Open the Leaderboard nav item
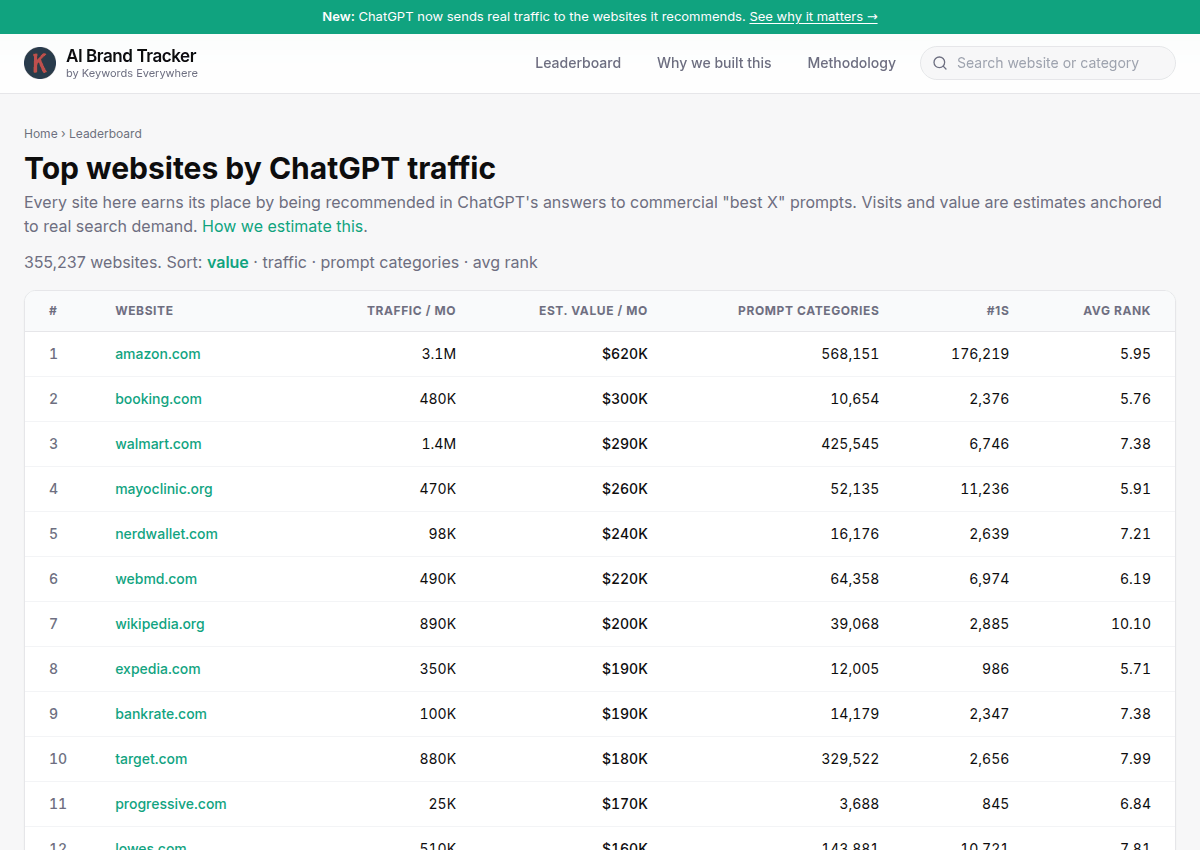The image size is (1200, 850). click(578, 63)
